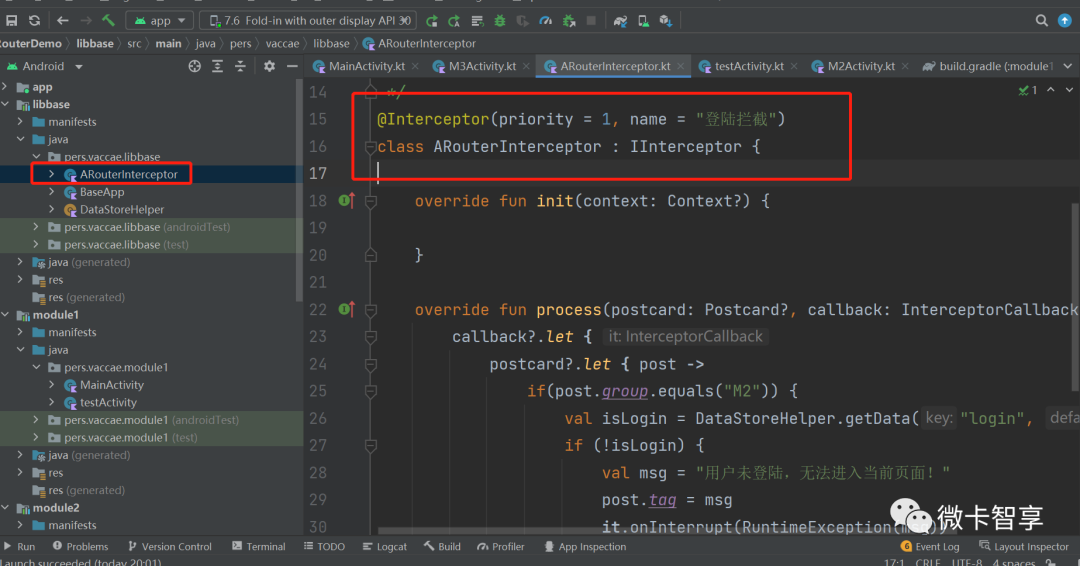The width and height of the screenshot is (1080, 566).
Task: Click override gutter icon on line 22
Action: coord(346,309)
